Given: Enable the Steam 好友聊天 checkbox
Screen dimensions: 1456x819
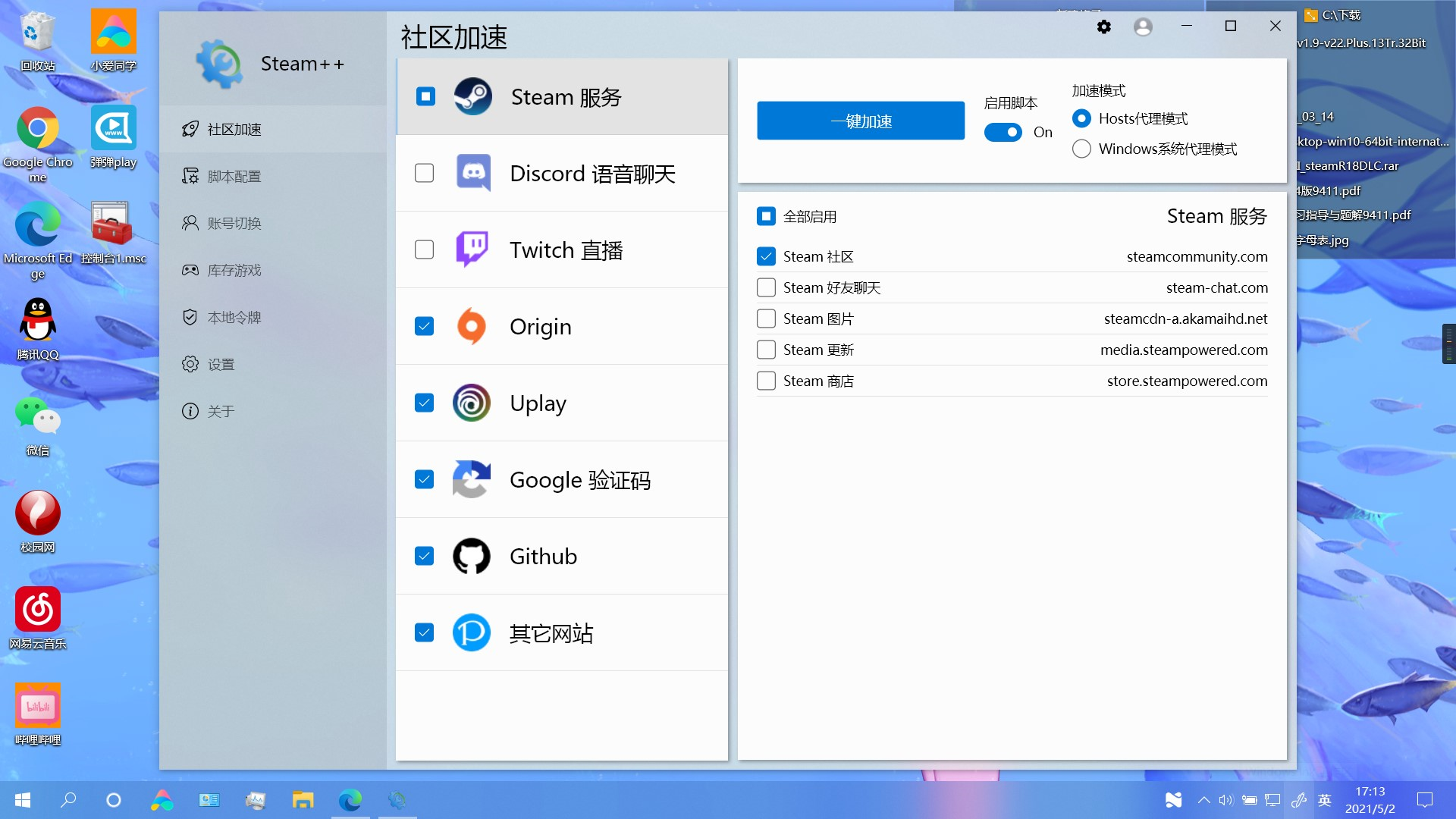Looking at the screenshot, I should 766,288.
